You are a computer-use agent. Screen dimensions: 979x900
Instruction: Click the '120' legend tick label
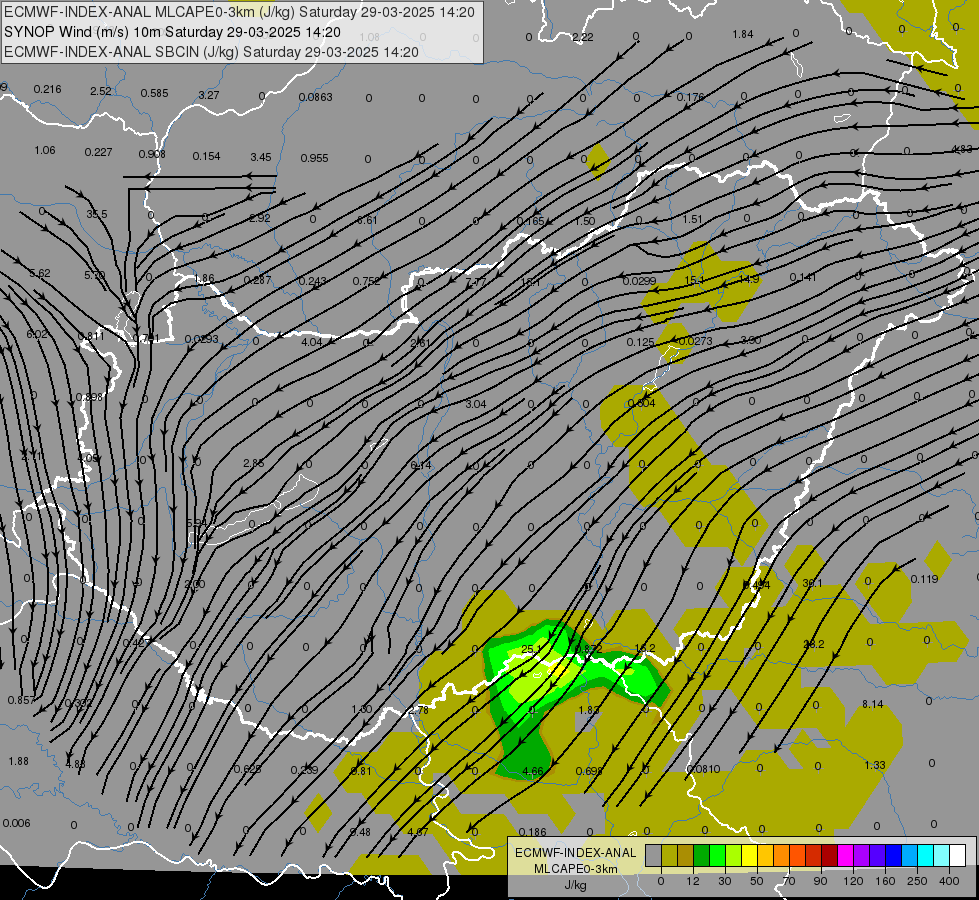(854, 881)
